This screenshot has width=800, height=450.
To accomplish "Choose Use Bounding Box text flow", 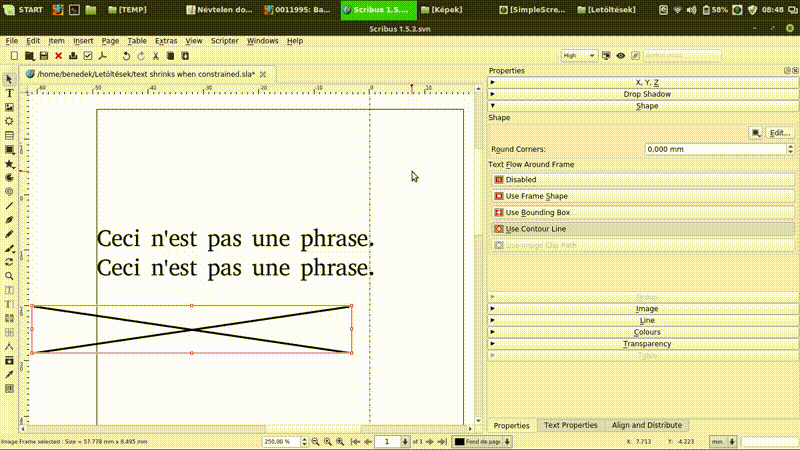I will [538, 212].
